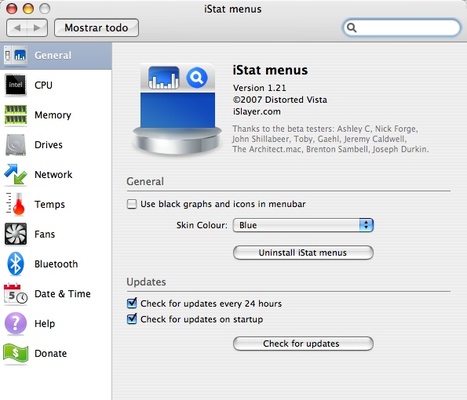Open the Network section label
Image resolution: width=467 pixels, height=400 pixels.
[x=53, y=174]
